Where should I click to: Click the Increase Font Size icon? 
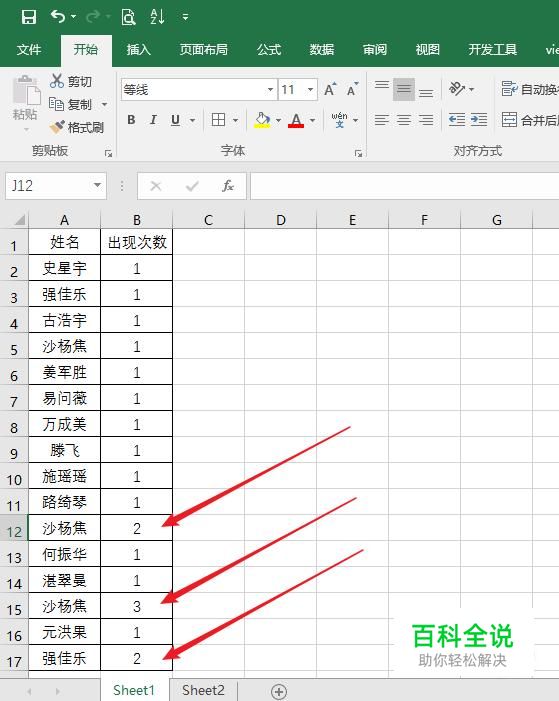click(x=330, y=89)
